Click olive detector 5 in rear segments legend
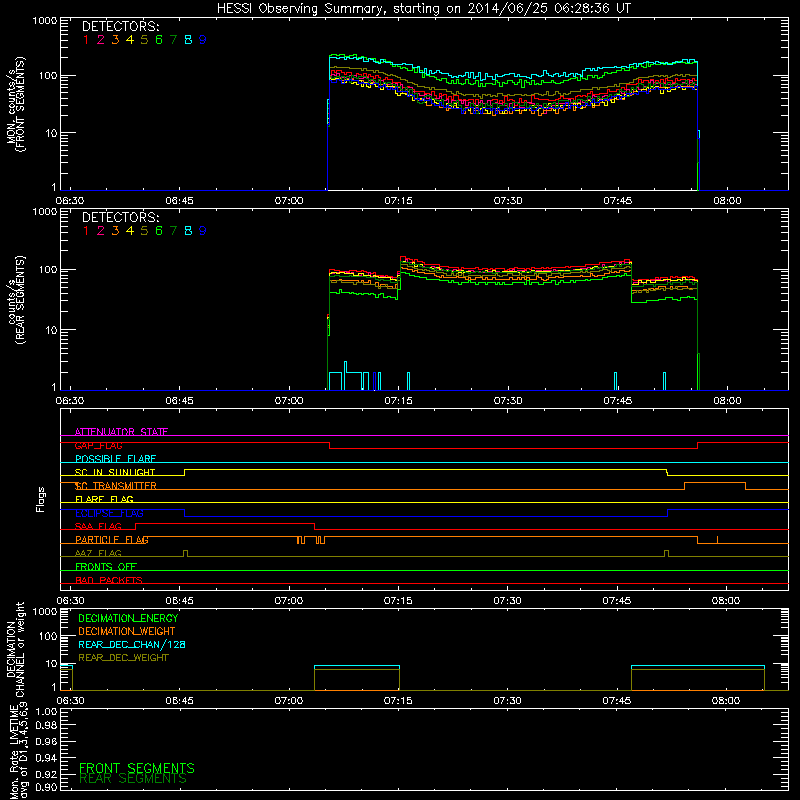Screen dimensions: 800x800 [x=144, y=231]
